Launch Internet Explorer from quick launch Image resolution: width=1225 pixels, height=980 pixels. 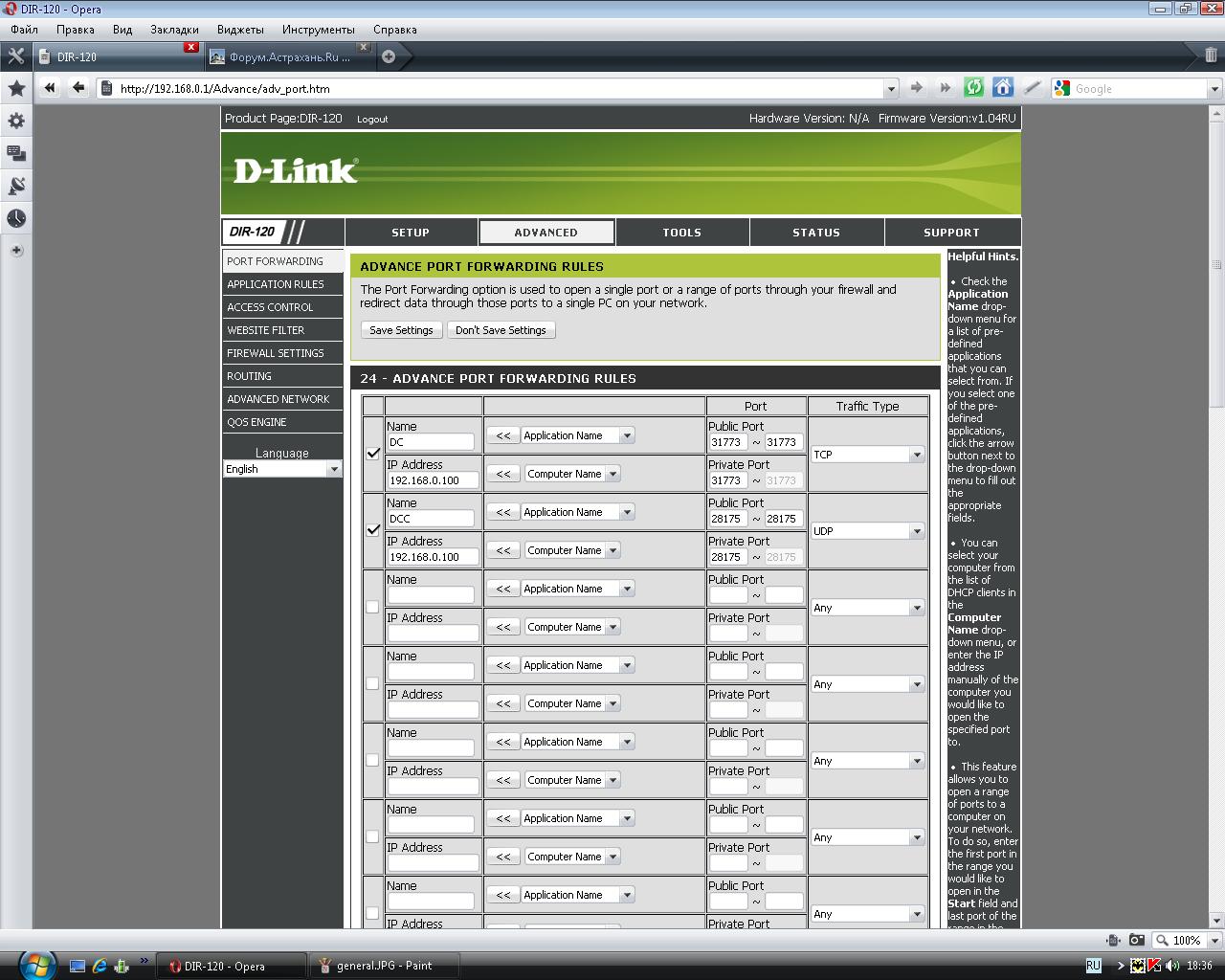click(99, 966)
